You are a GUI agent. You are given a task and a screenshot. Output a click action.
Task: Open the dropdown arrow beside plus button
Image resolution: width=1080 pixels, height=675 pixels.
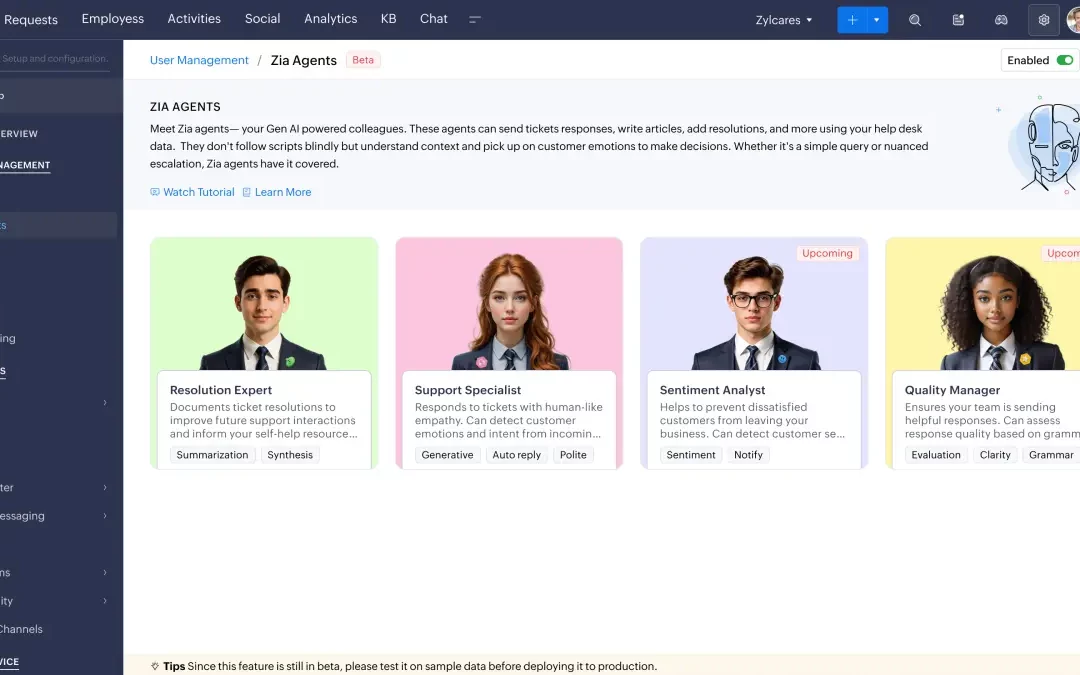click(877, 20)
